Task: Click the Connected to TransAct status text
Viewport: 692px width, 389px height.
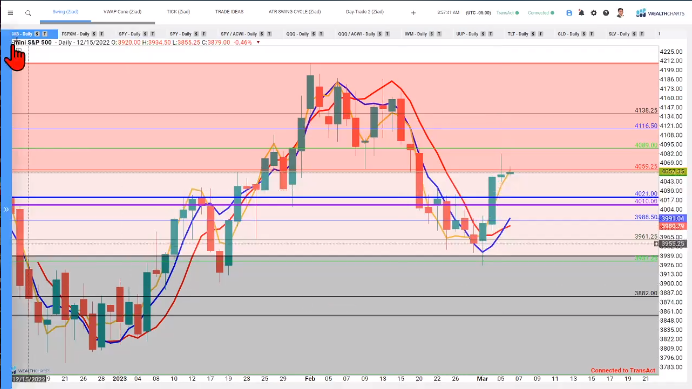Action: [623, 370]
